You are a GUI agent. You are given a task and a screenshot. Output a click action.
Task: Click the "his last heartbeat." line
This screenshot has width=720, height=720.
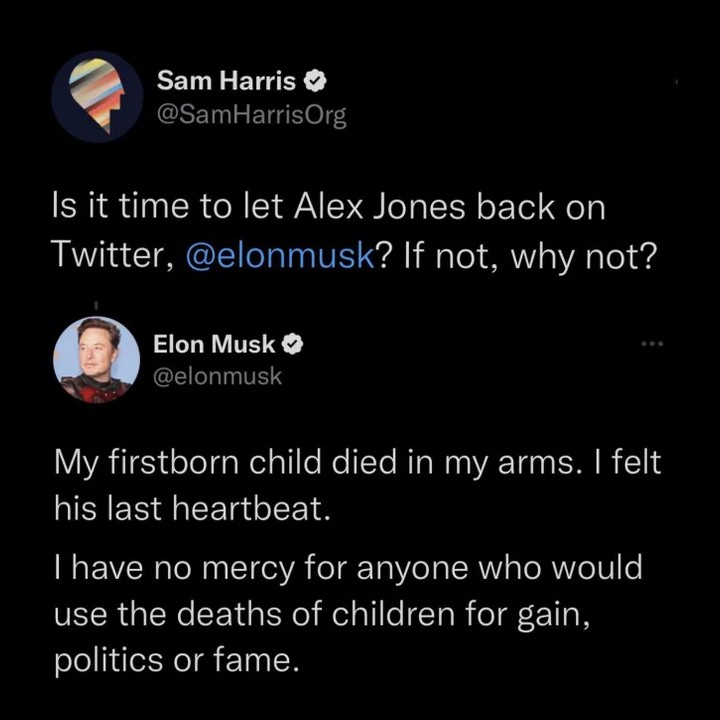(x=190, y=510)
